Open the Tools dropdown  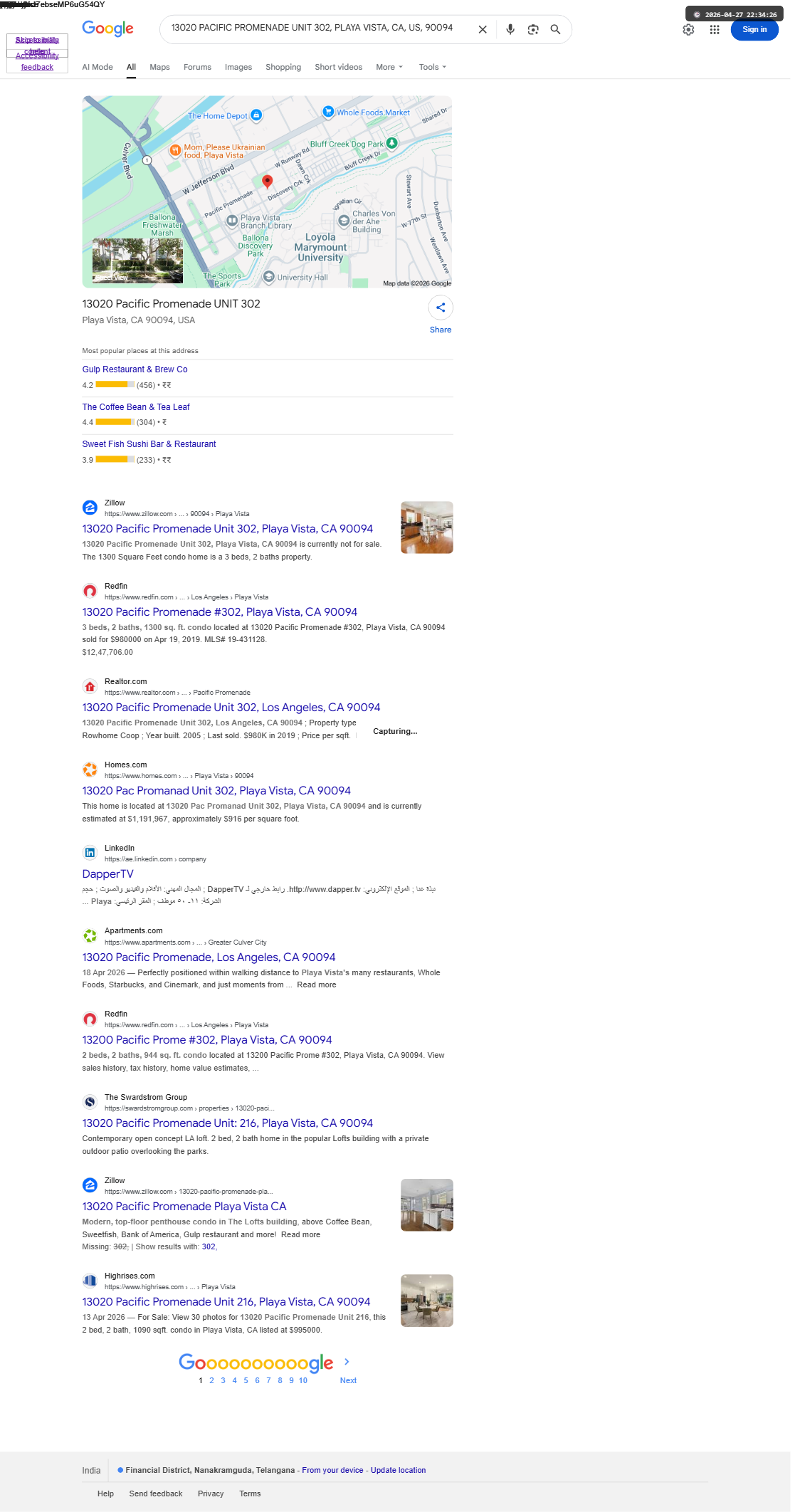[x=433, y=67]
